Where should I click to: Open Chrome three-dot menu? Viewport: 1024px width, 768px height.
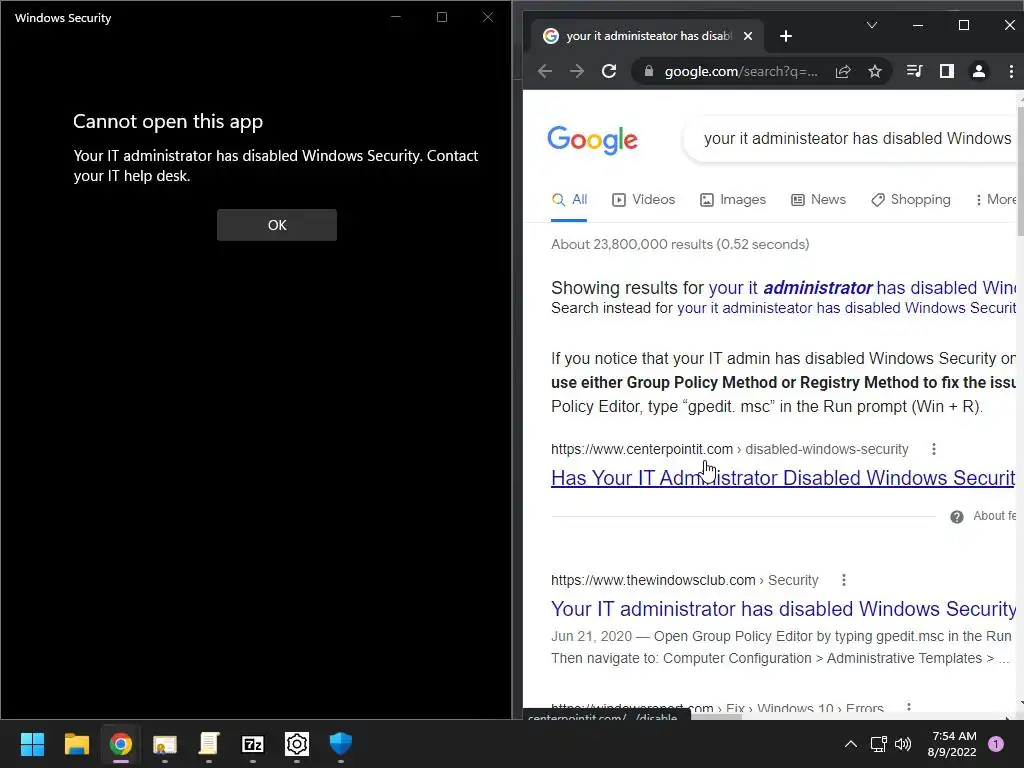coord(1011,71)
